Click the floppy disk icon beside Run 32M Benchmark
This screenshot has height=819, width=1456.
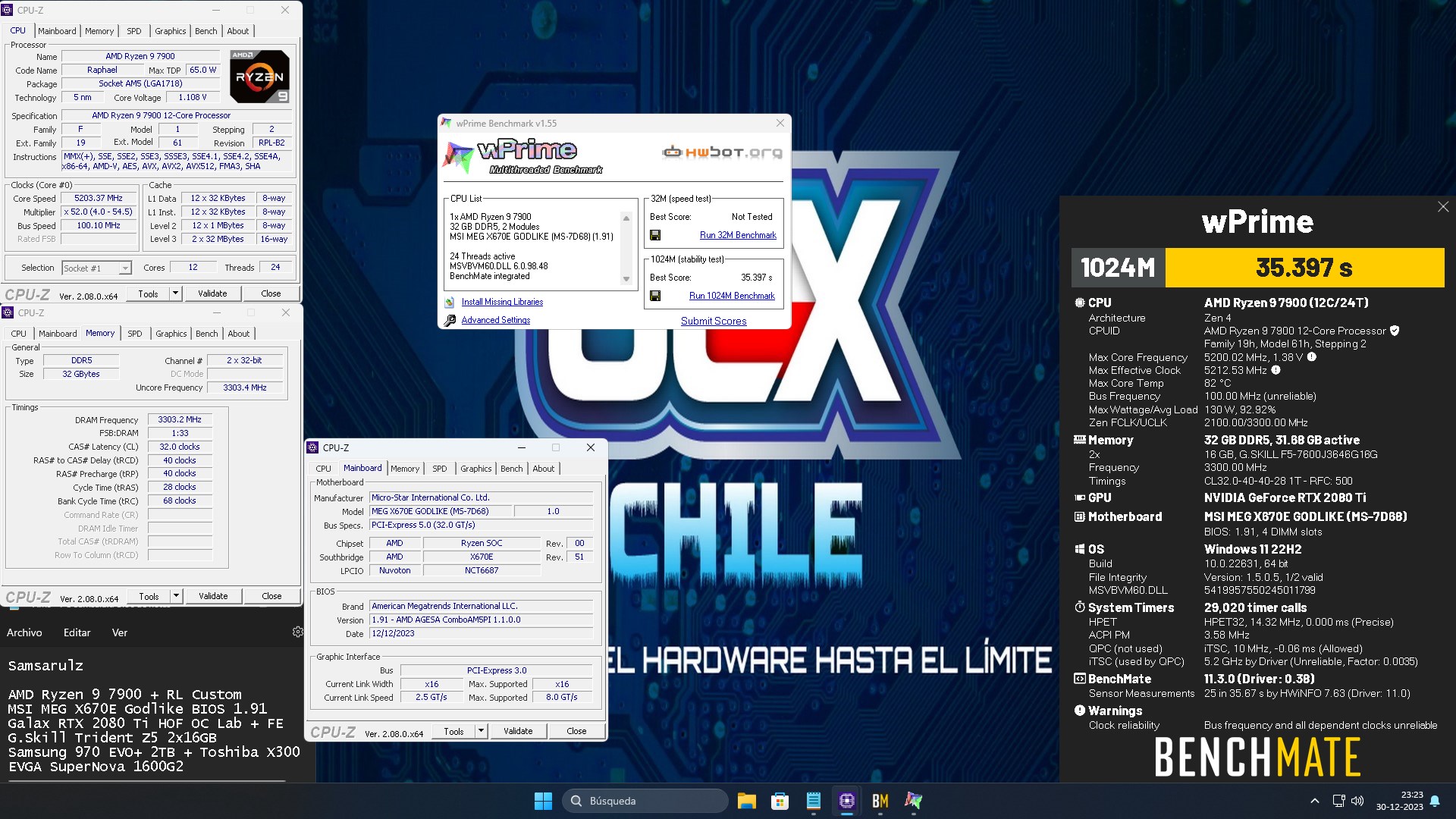click(x=655, y=235)
